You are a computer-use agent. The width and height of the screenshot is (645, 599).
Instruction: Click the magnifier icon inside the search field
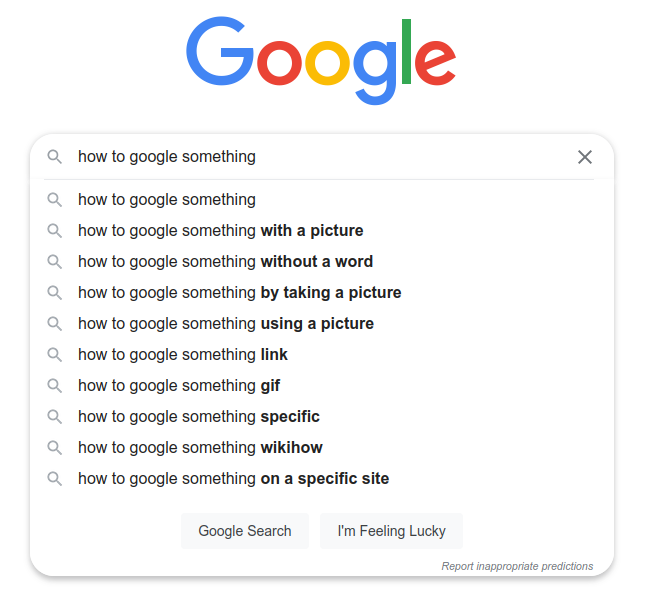coord(54,157)
